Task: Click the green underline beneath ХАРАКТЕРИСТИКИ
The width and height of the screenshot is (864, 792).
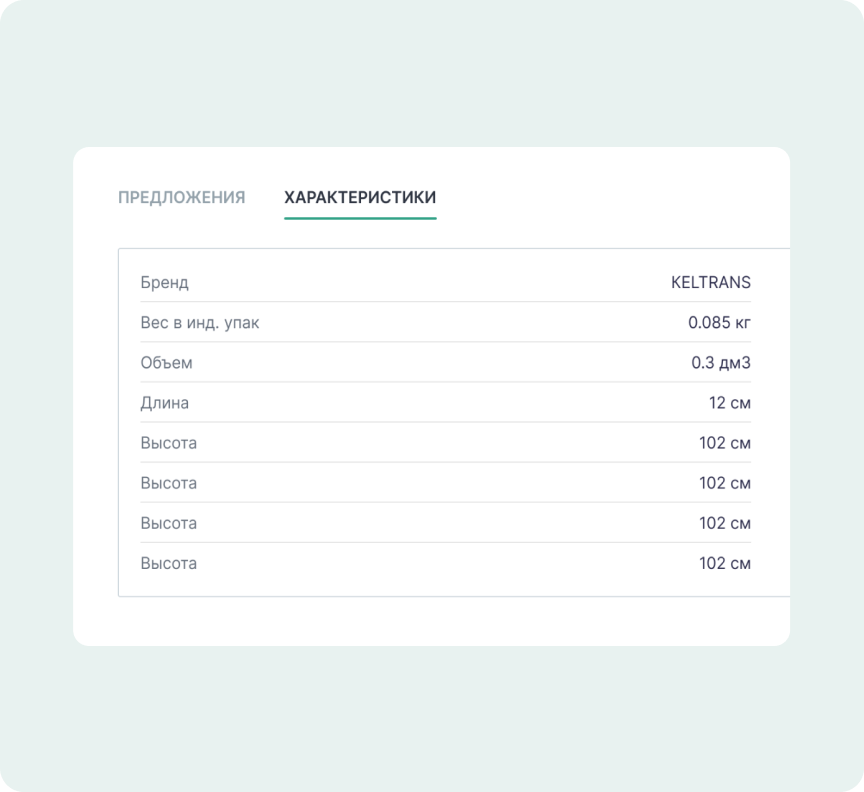Action: point(360,218)
